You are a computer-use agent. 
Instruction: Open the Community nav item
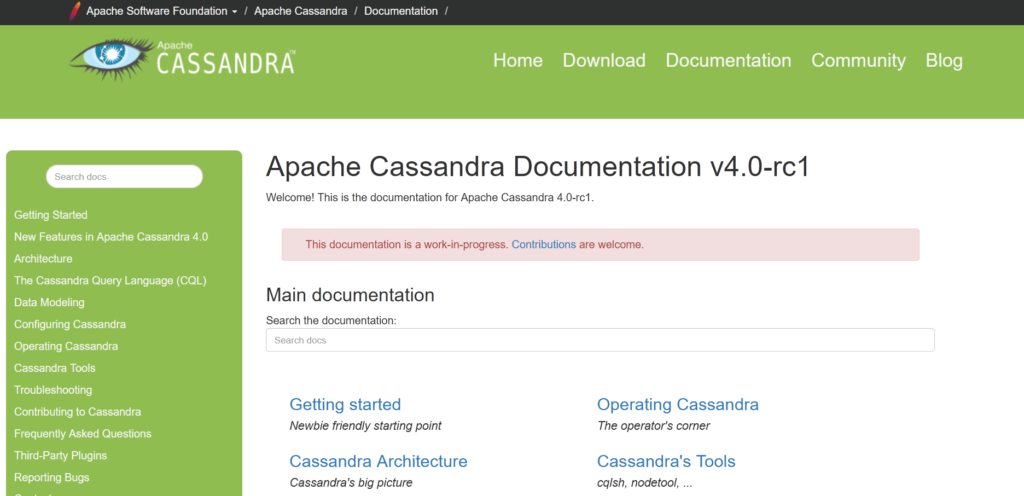pyautogui.click(x=858, y=61)
